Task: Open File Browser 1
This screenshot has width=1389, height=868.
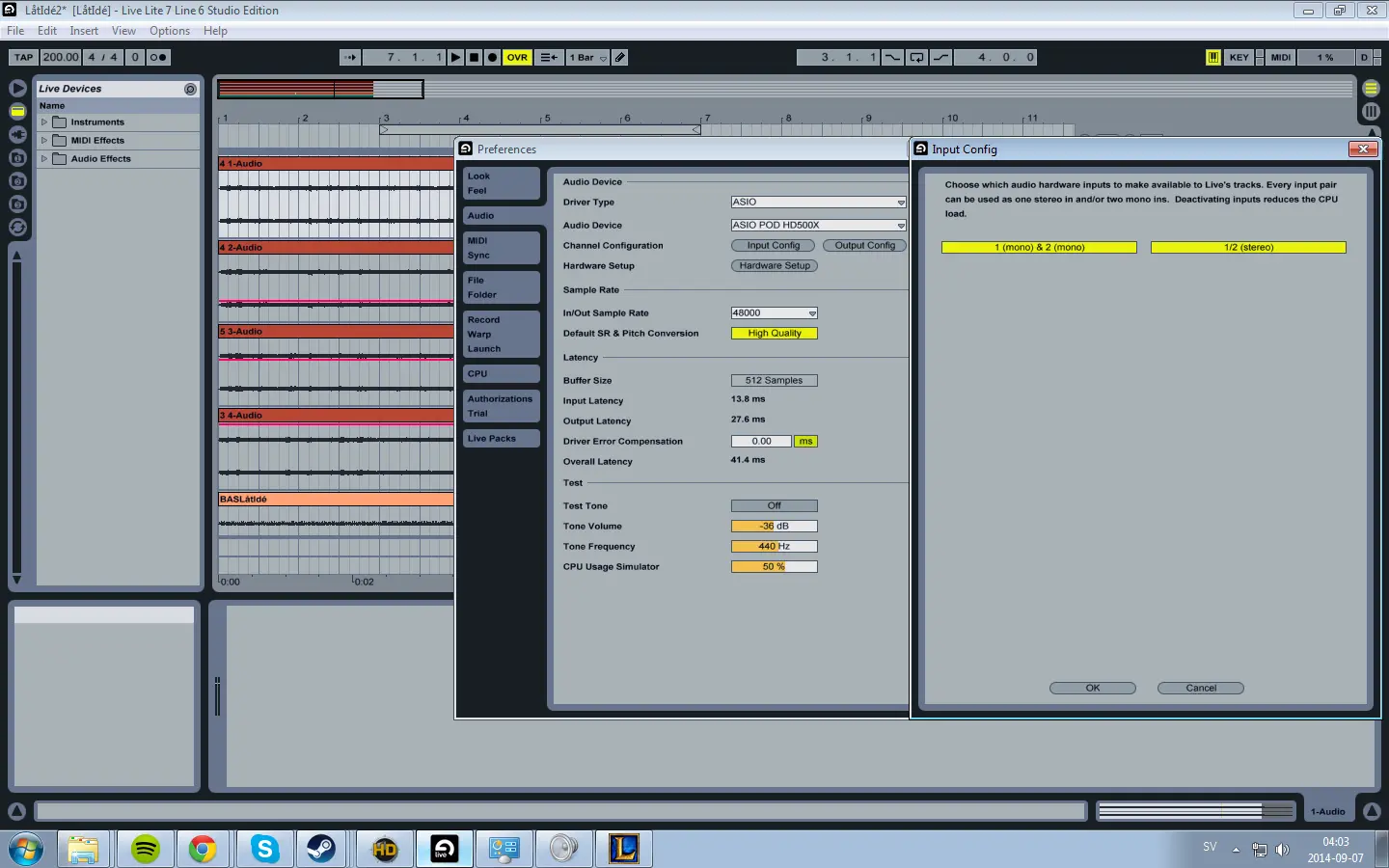Action: [x=17, y=157]
